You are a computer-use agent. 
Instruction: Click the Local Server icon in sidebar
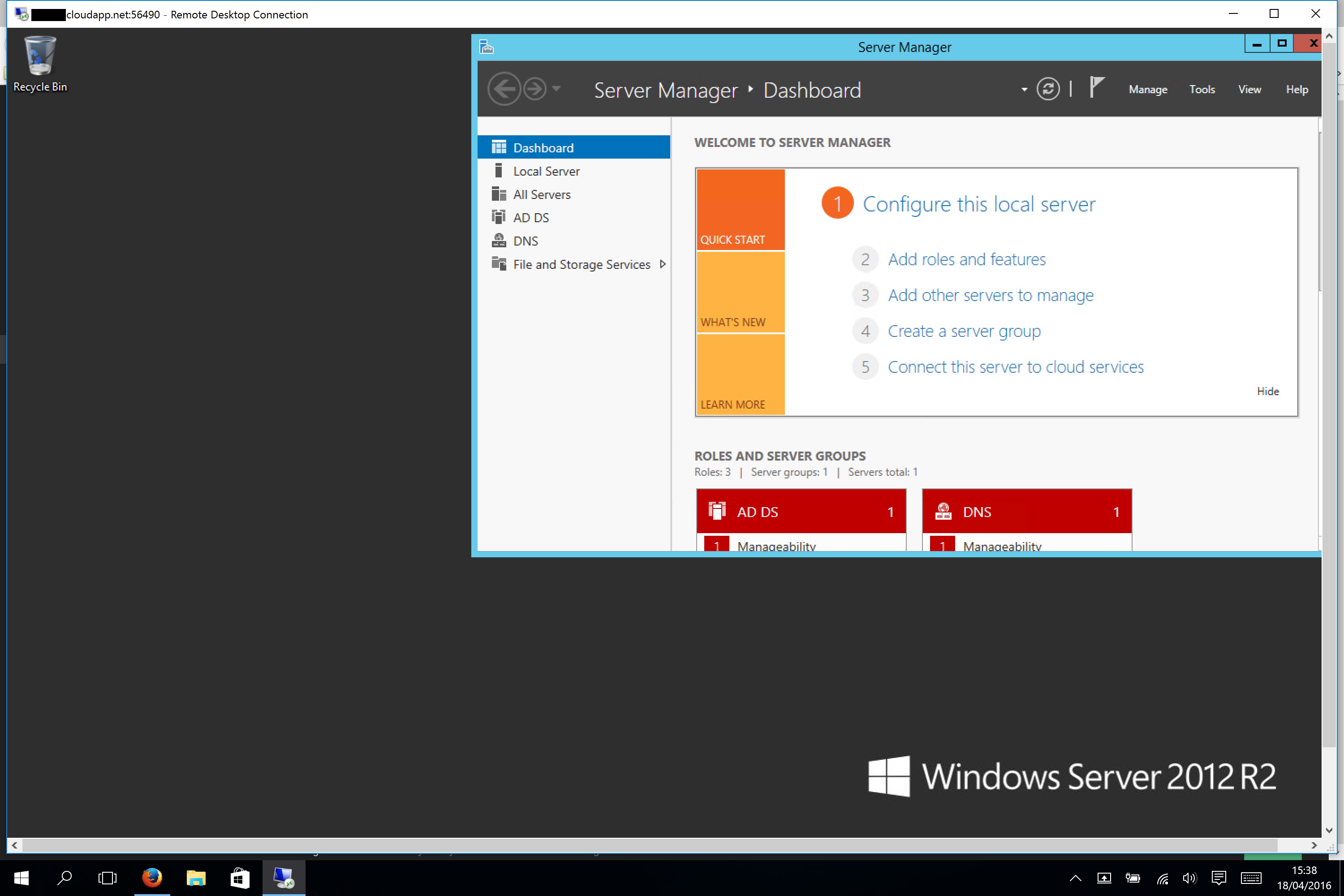coord(499,170)
